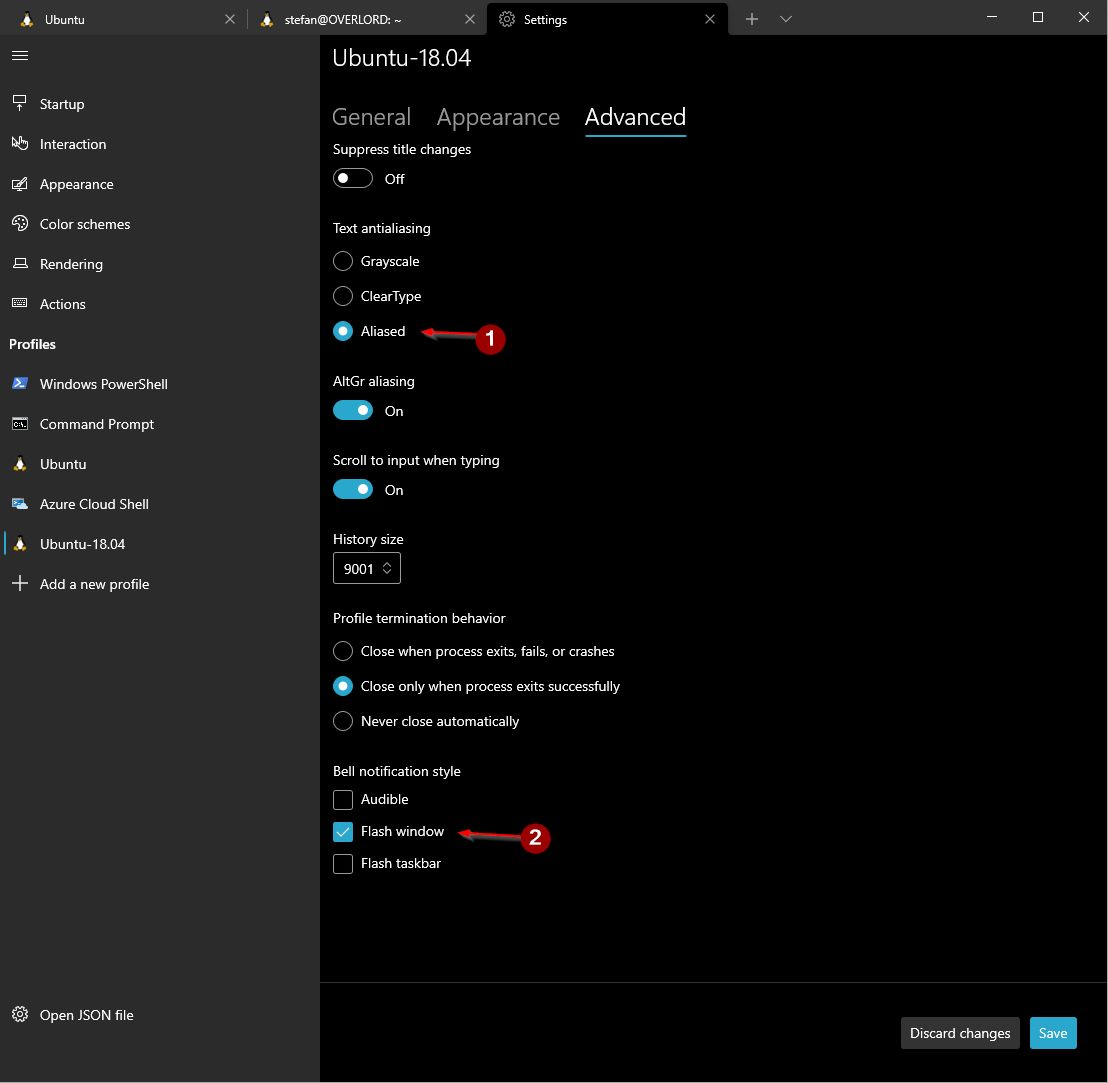Select Close when process exits, fails, or crashes
Viewport: 1108px width, 1083px height.
343,651
